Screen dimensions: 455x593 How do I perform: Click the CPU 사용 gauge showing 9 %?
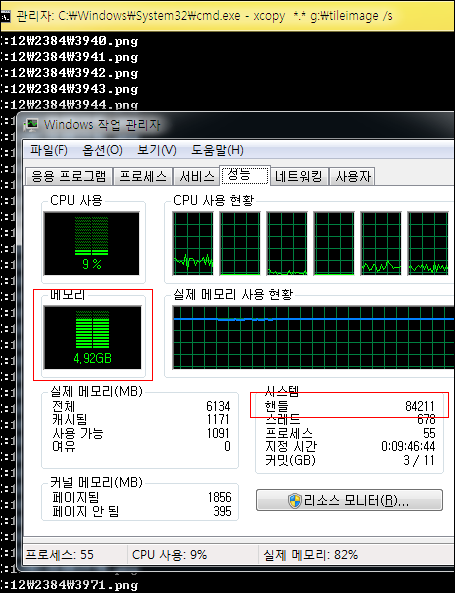(x=92, y=244)
